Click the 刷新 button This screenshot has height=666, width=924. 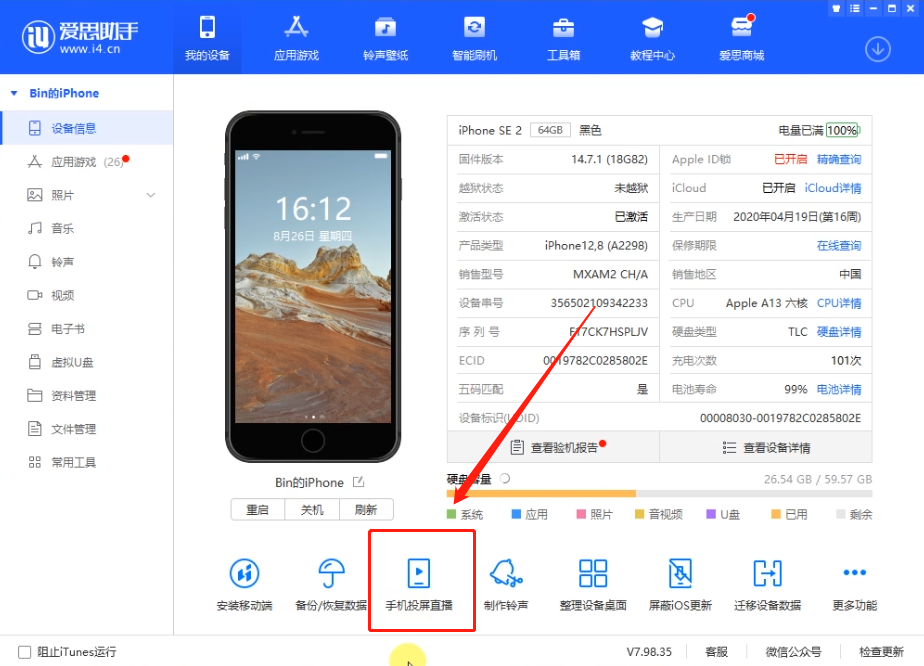366,510
